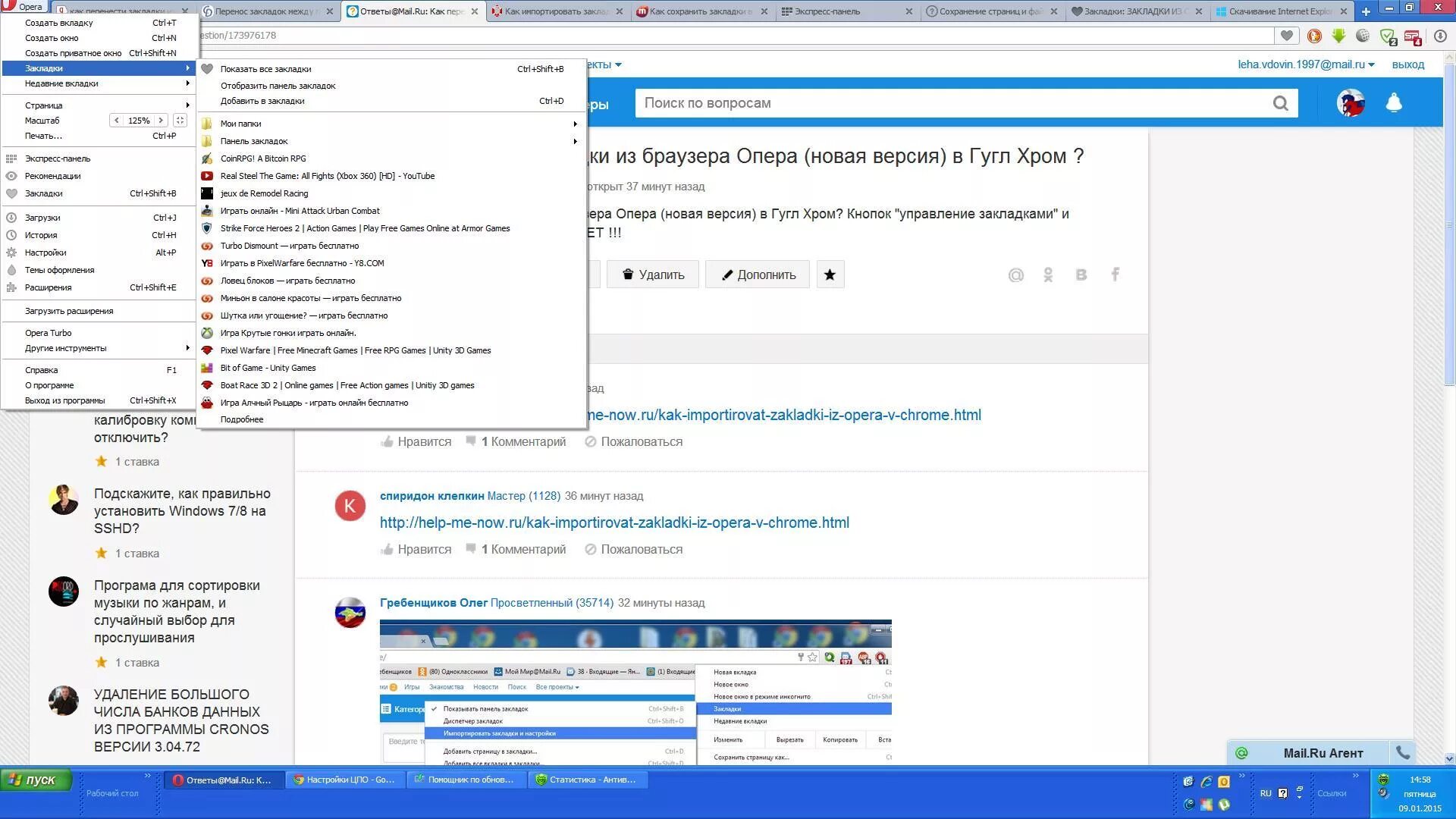Image resolution: width=1456 pixels, height=819 pixels.
Task: Click the heart bookmark icon in address bar
Action: (x=1287, y=36)
